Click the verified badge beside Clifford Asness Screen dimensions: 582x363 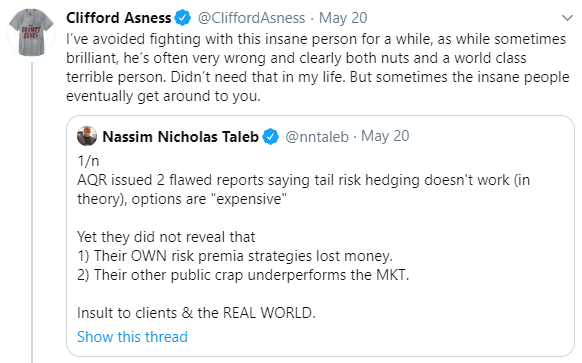[x=183, y=18]
